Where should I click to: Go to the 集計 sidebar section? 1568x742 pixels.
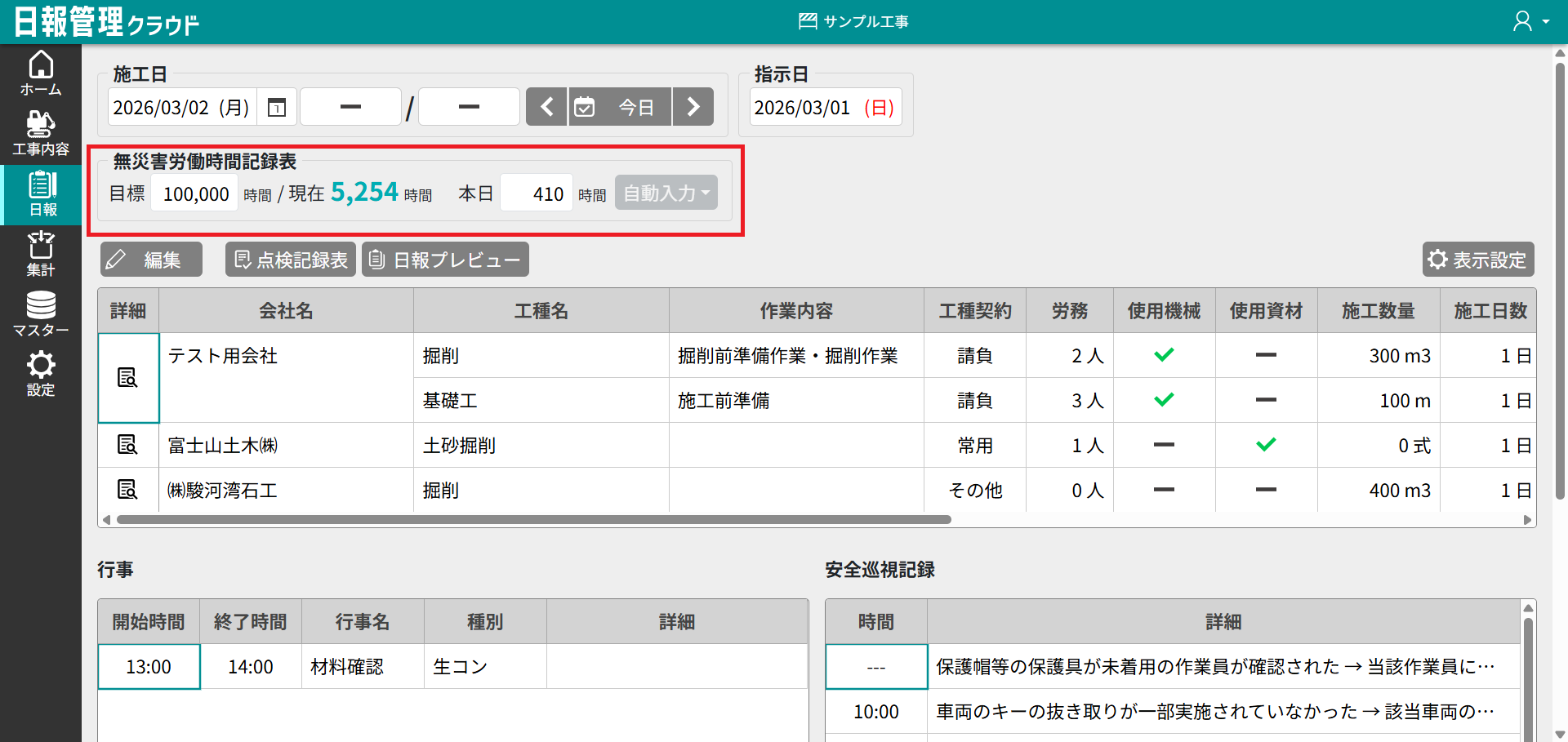(x=41, y=253)
